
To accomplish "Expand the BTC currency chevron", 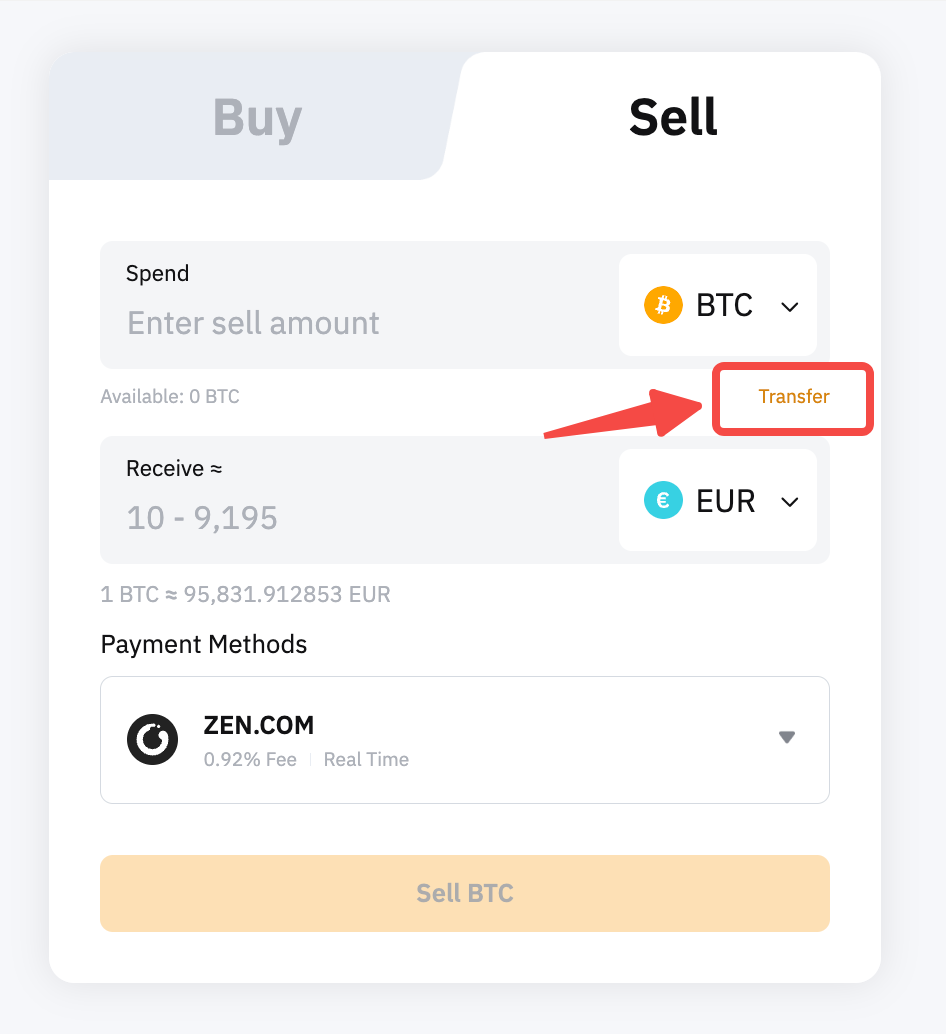I will (790, 306).
